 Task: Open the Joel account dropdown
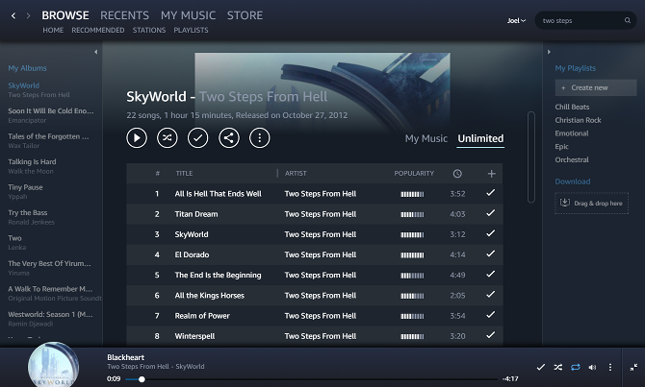(x=516, y=21)
